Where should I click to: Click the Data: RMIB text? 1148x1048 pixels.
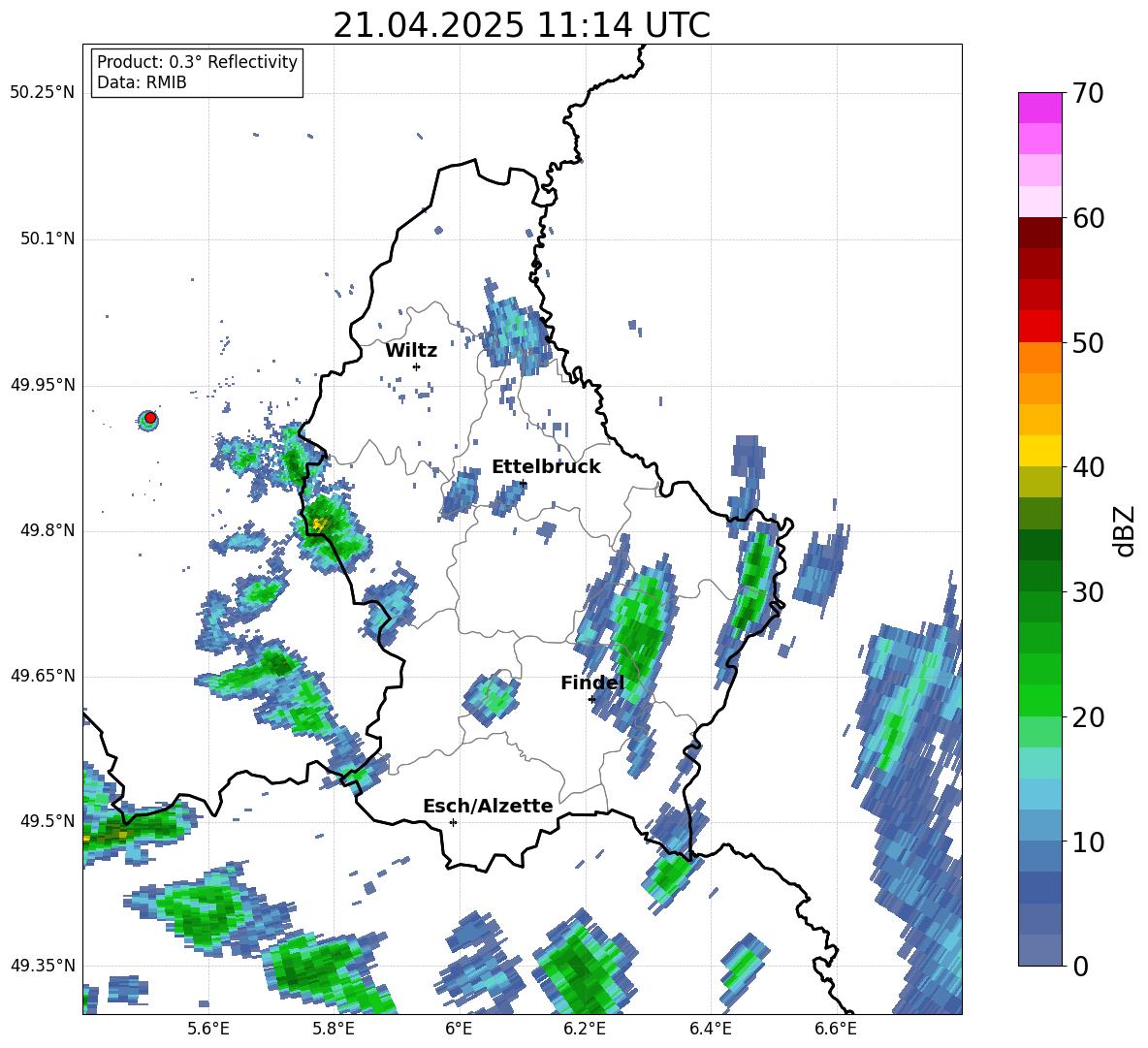pos(142,82)
